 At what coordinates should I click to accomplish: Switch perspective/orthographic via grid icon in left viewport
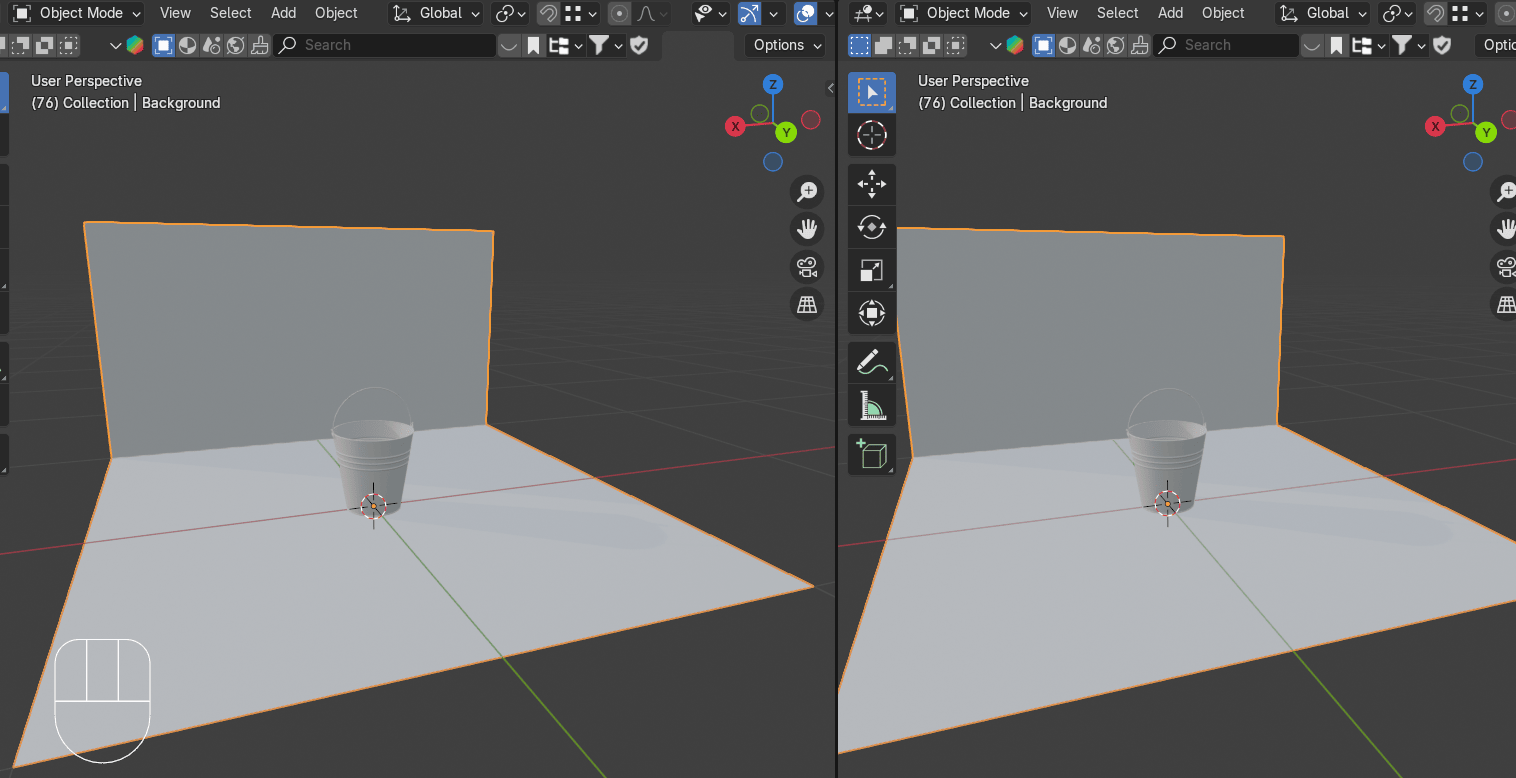tap(806, 304)
